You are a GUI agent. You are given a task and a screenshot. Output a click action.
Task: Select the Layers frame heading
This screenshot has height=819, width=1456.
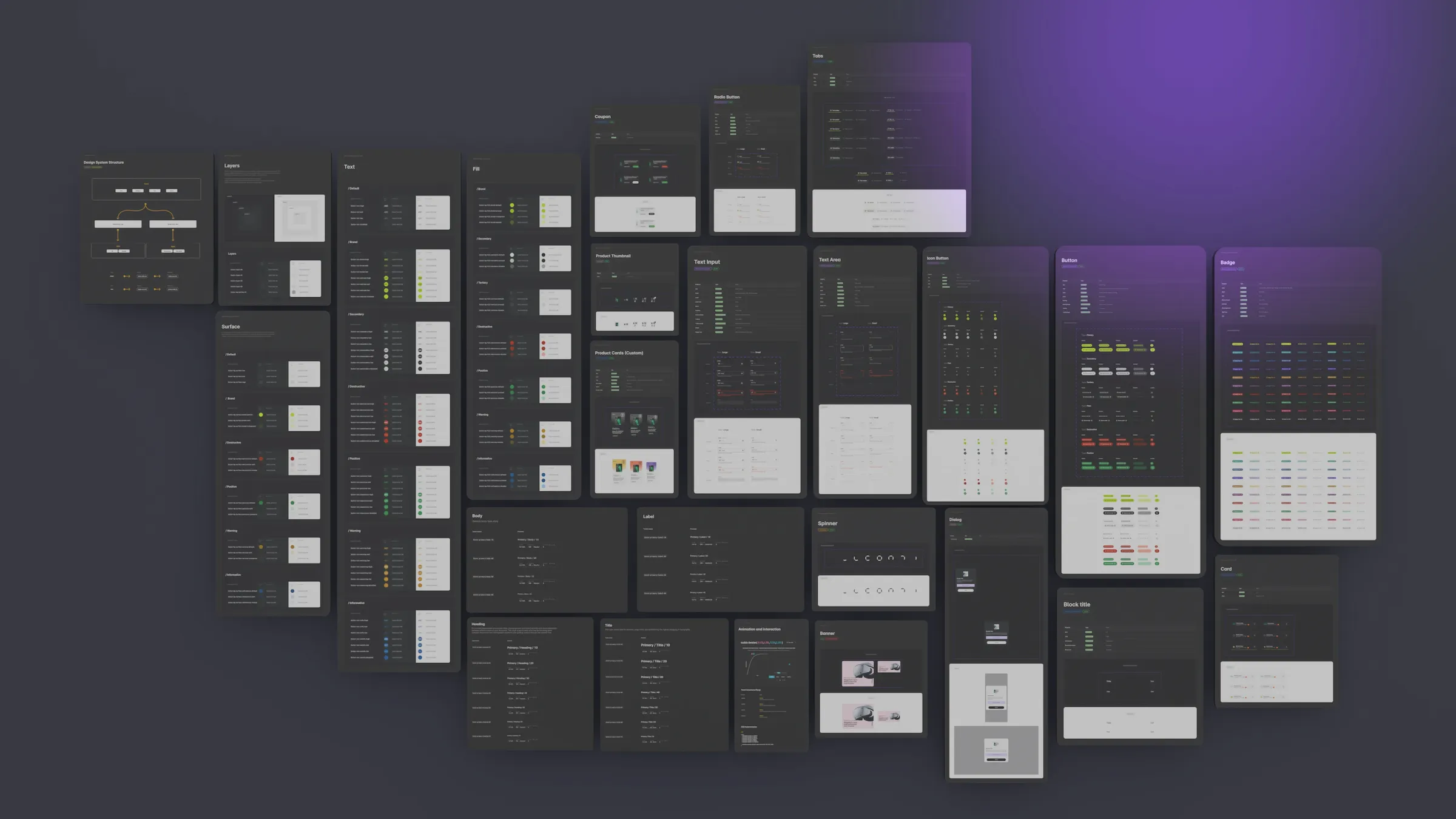232,166
